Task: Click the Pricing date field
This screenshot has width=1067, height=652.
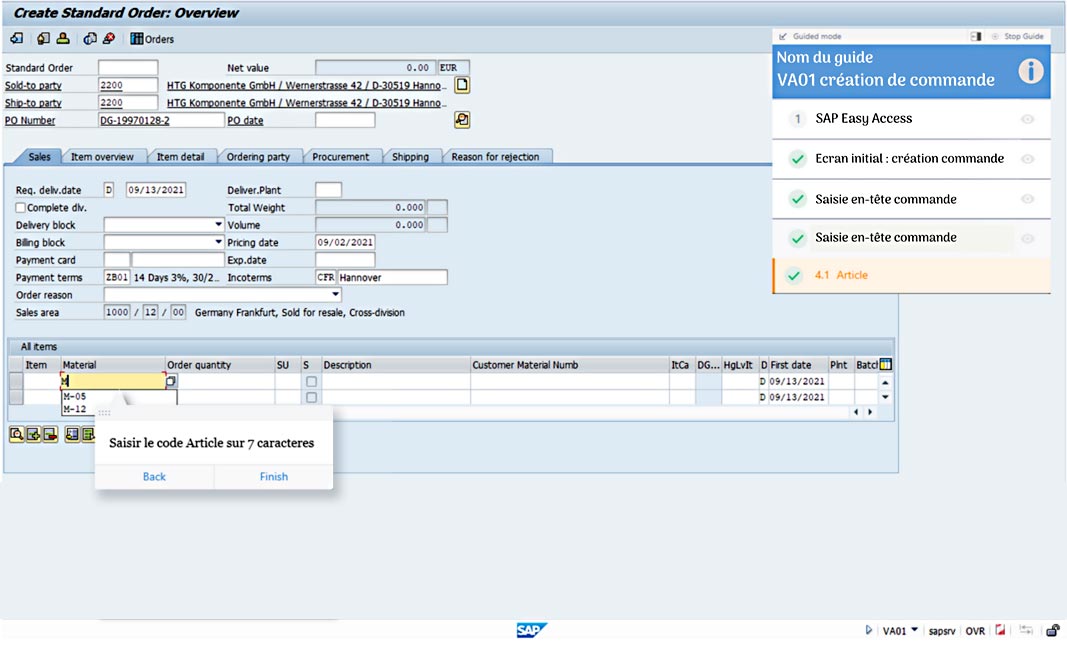Action: [345, 242]
